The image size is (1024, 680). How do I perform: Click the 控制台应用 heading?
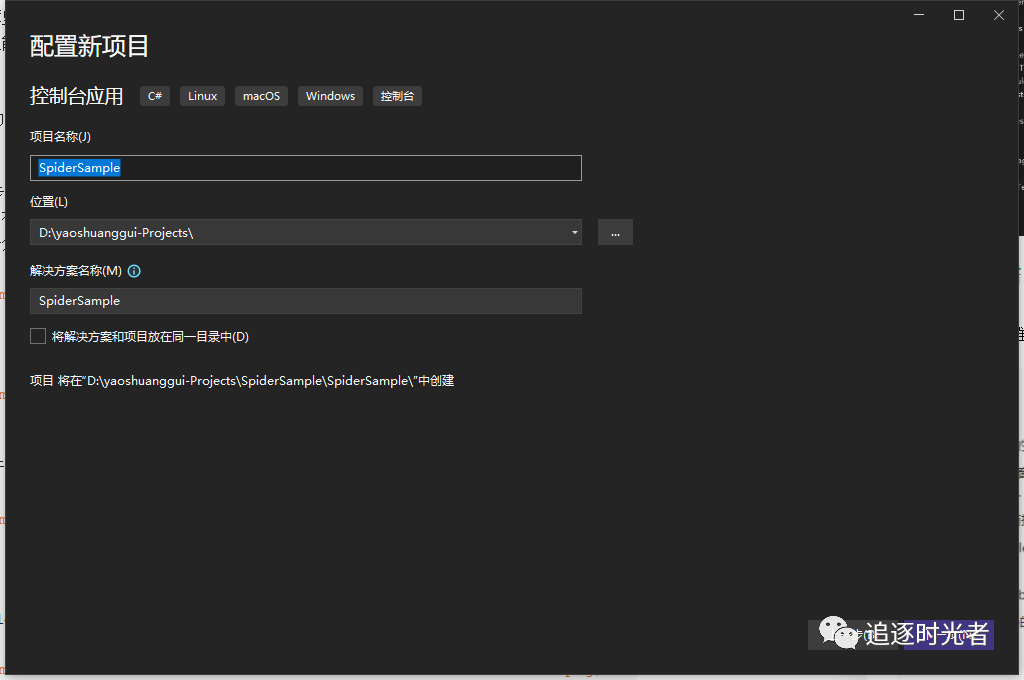tap(77, 95)
